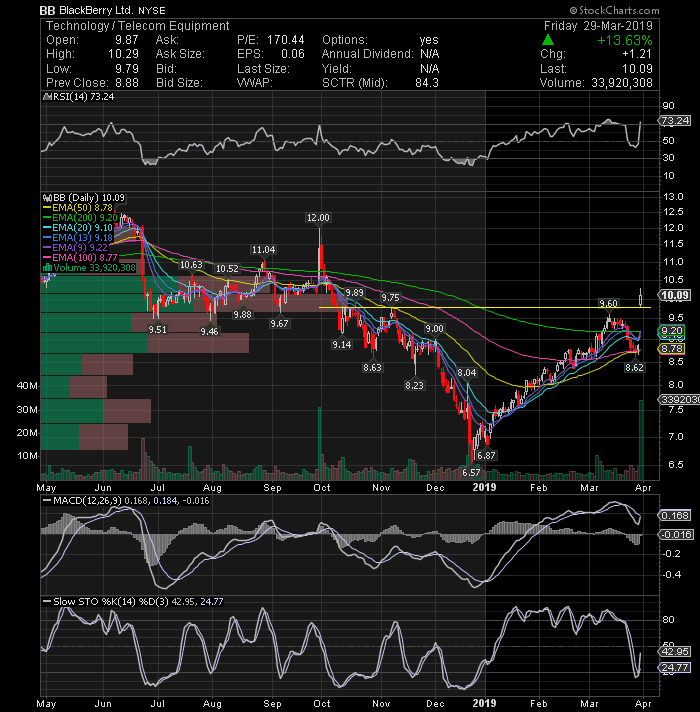Click the P/E value 170.44
The height and width of the screenshot is (712, 700).
click(x=286, y=40)
